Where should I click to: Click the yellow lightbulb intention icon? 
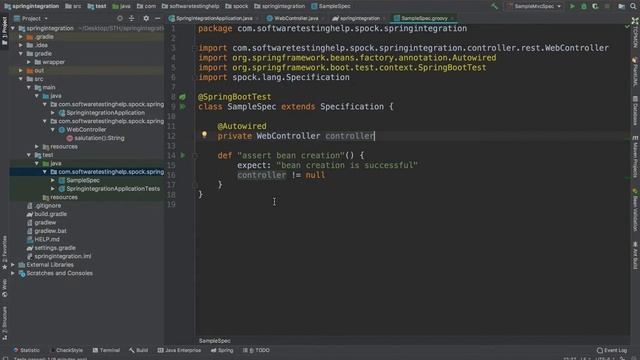(204, 135)
